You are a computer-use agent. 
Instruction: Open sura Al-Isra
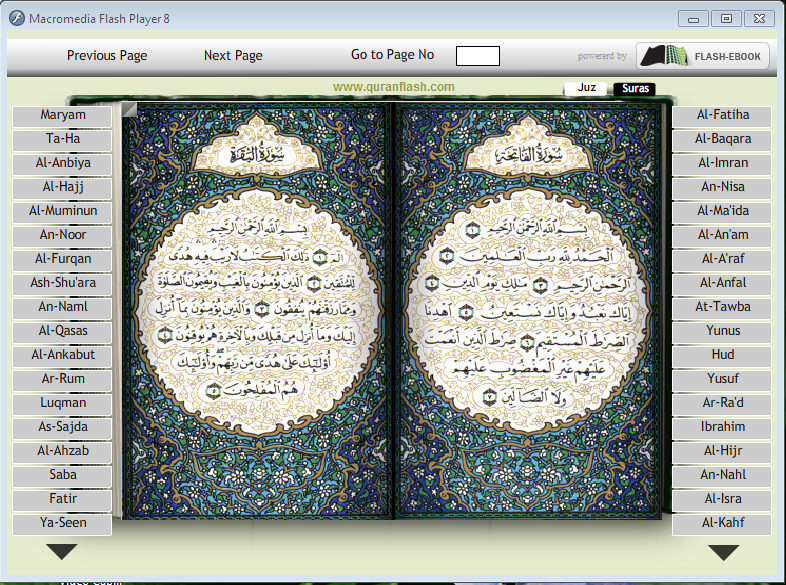tap(722, 501)
